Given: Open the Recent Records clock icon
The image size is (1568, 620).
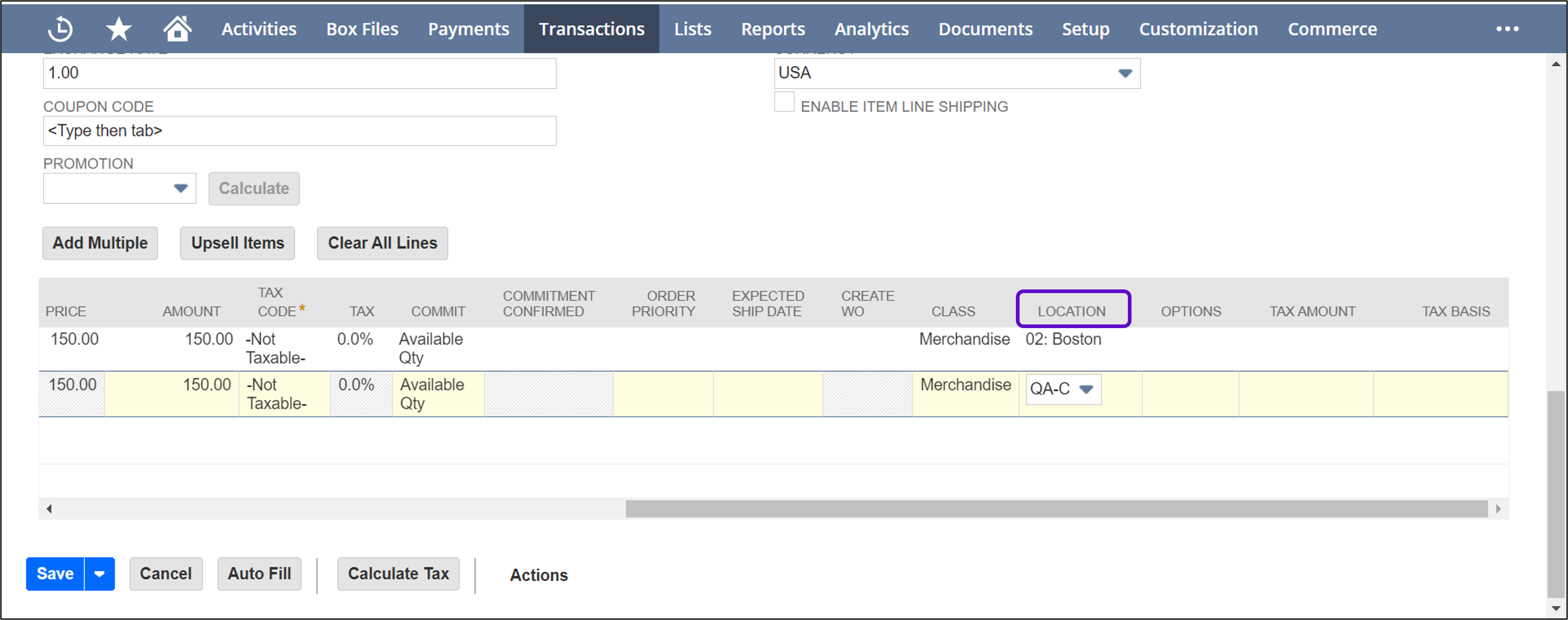Looking at the screenshot, I should (x=60, y=28).
